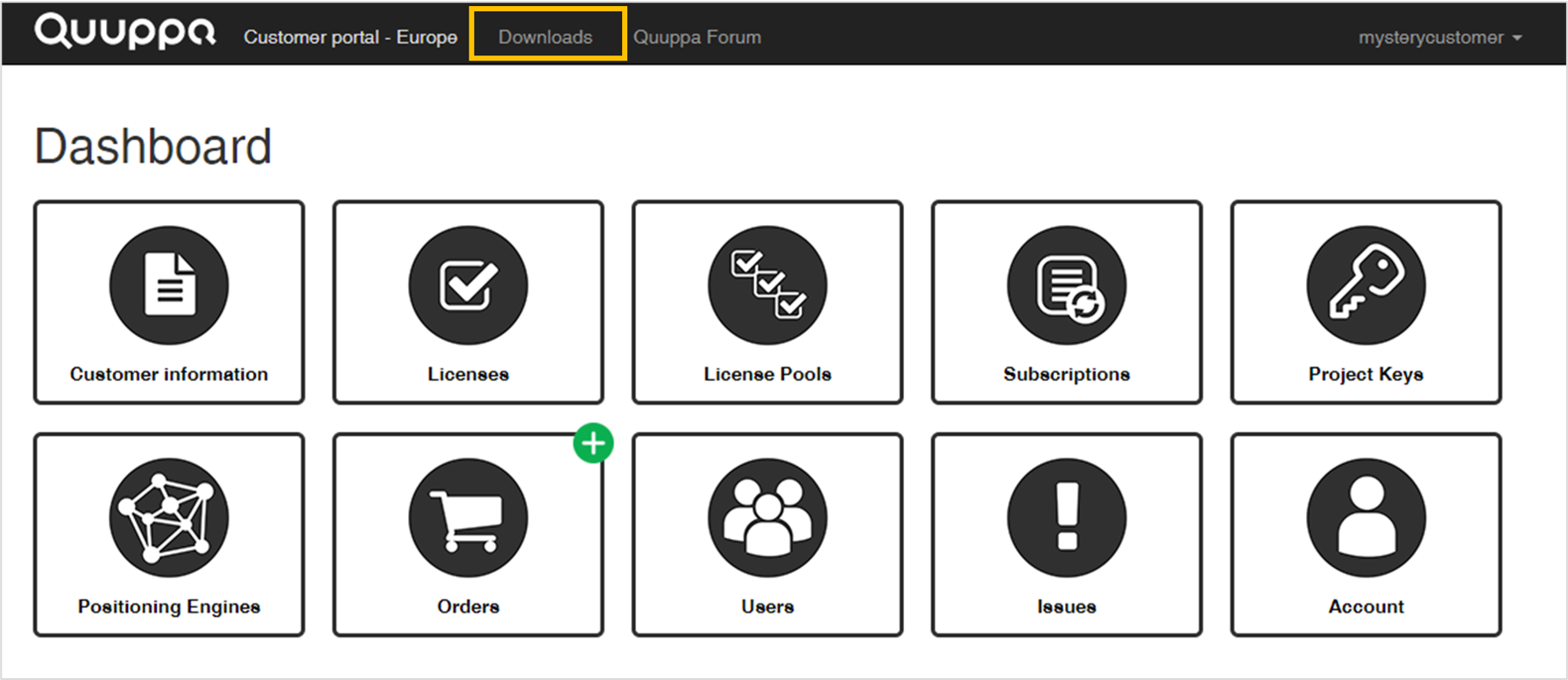Viewport: 1568px width, 680px height.
Task: Open the Orders shopping cart icon
Action: click(x=469, y=518)
